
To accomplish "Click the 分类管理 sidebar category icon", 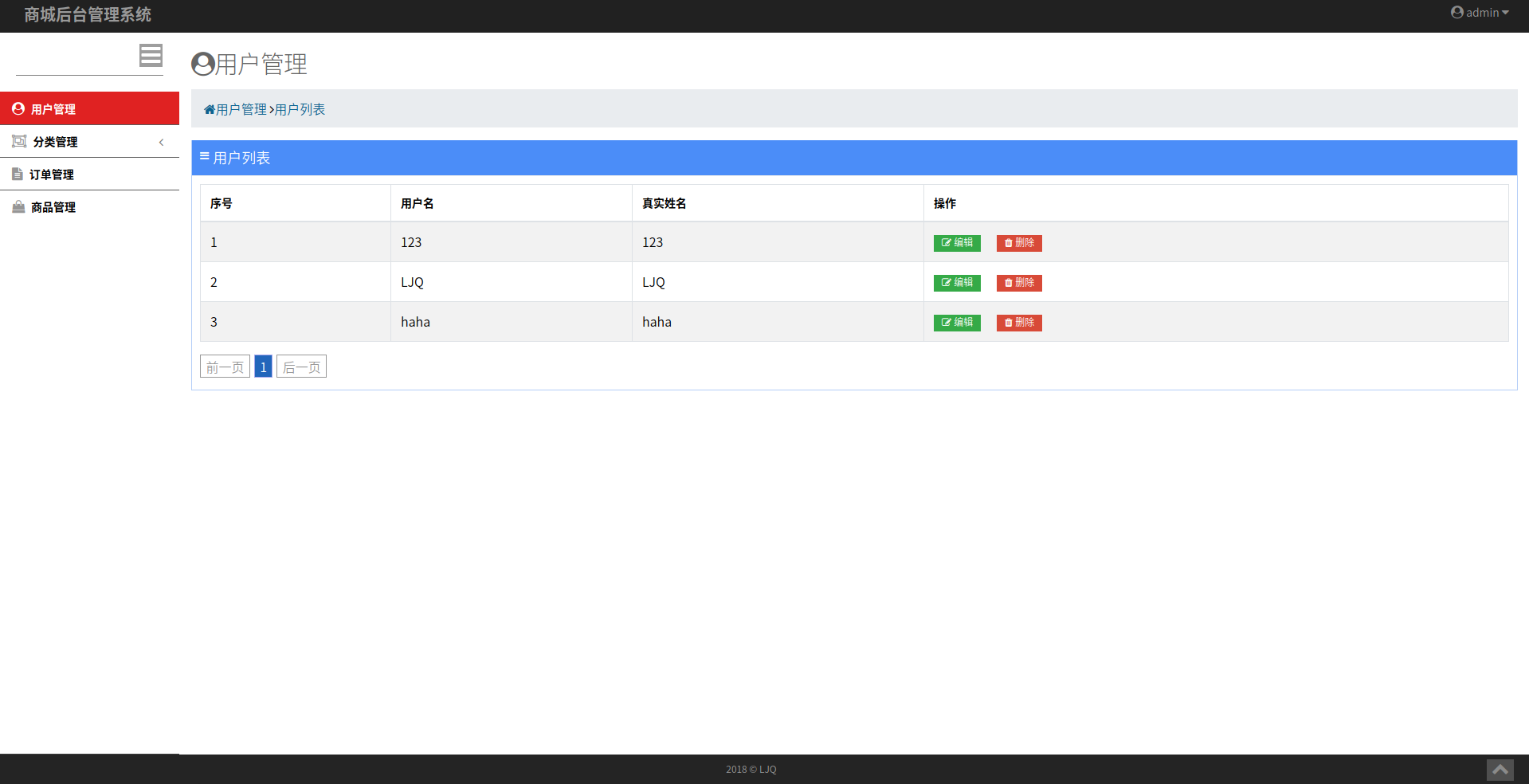I will (x=19, y=141).
